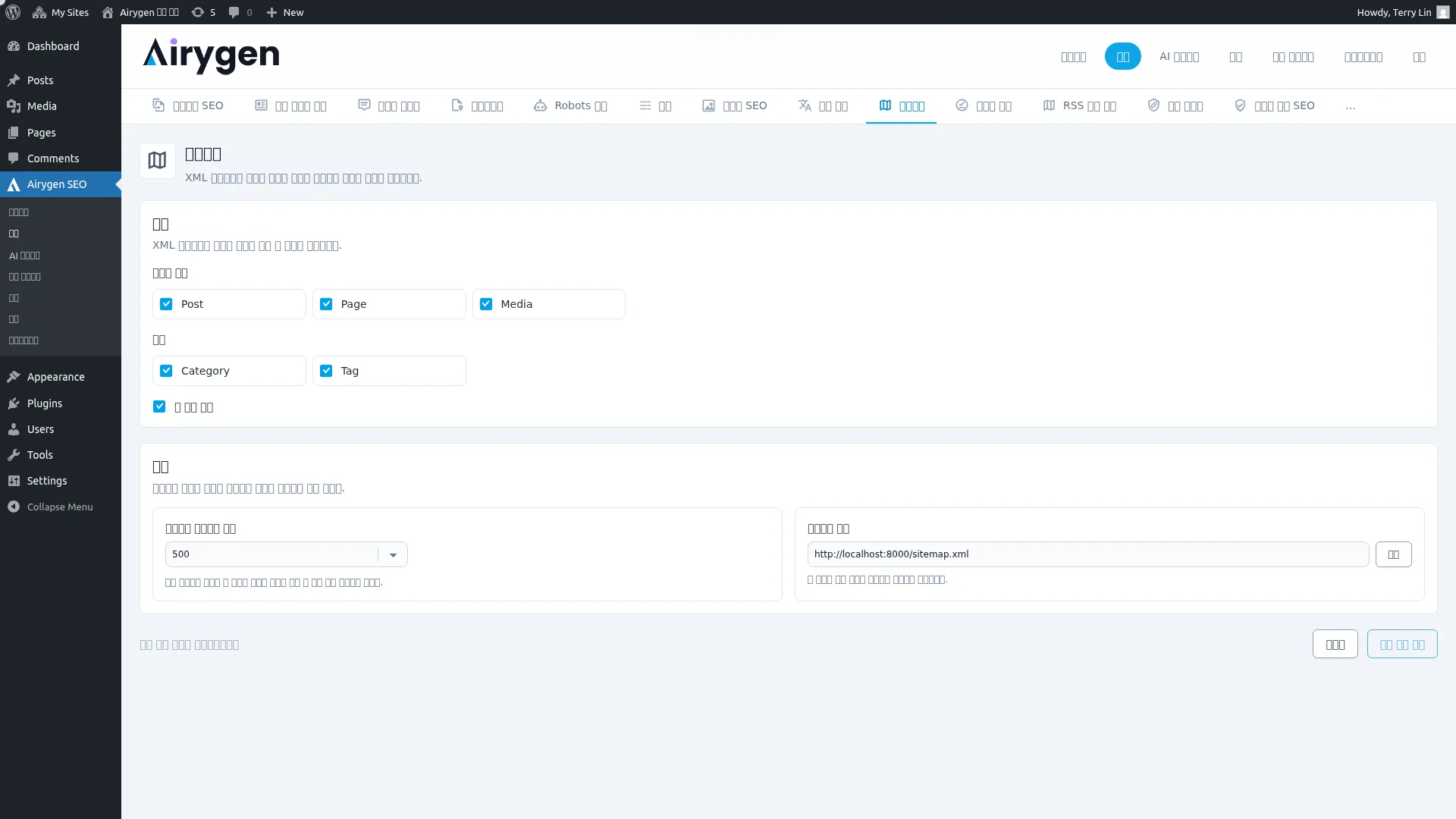Click the robot icon on the Robots tab
1456x819 pixels.
pyautogui.click(x=540, y=105)
